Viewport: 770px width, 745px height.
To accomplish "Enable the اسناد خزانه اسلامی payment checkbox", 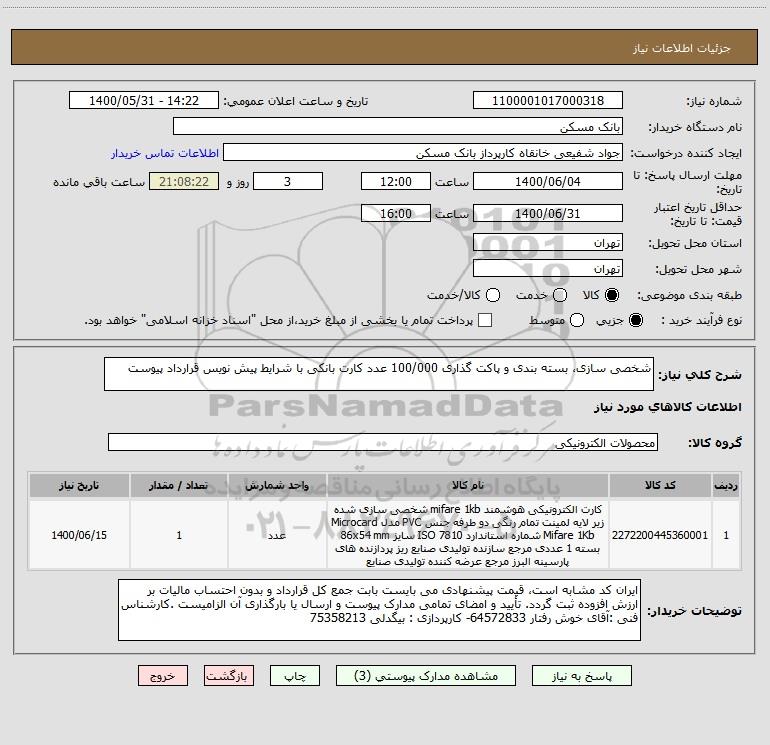I will pos(485,320).
